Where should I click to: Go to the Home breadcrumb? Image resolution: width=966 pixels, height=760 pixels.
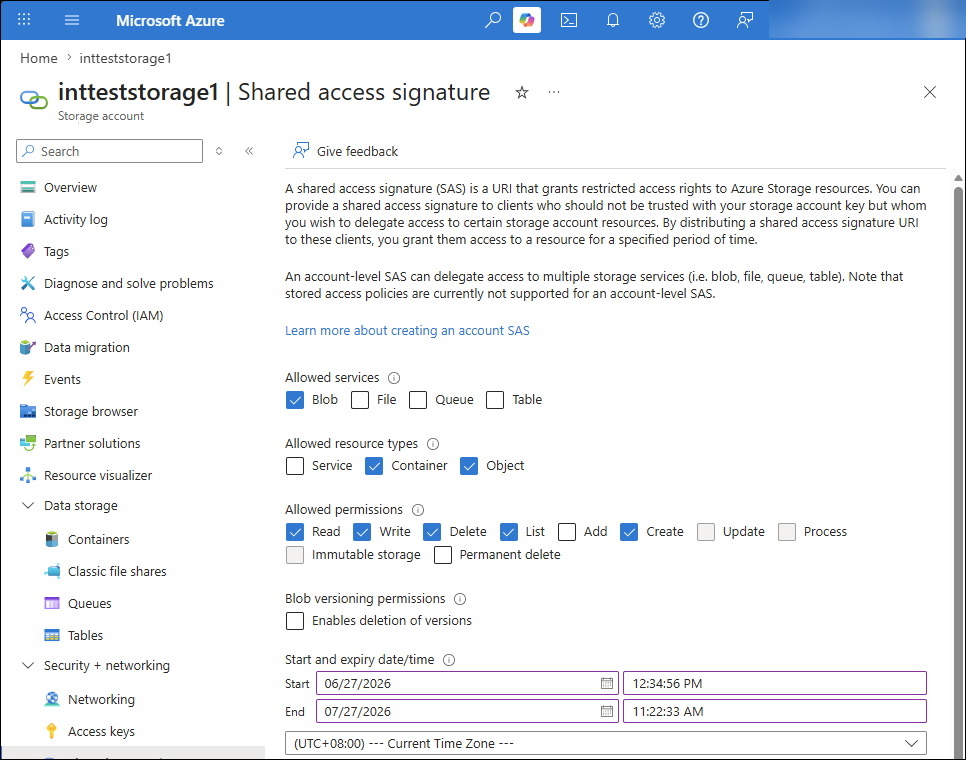point(39,58)
